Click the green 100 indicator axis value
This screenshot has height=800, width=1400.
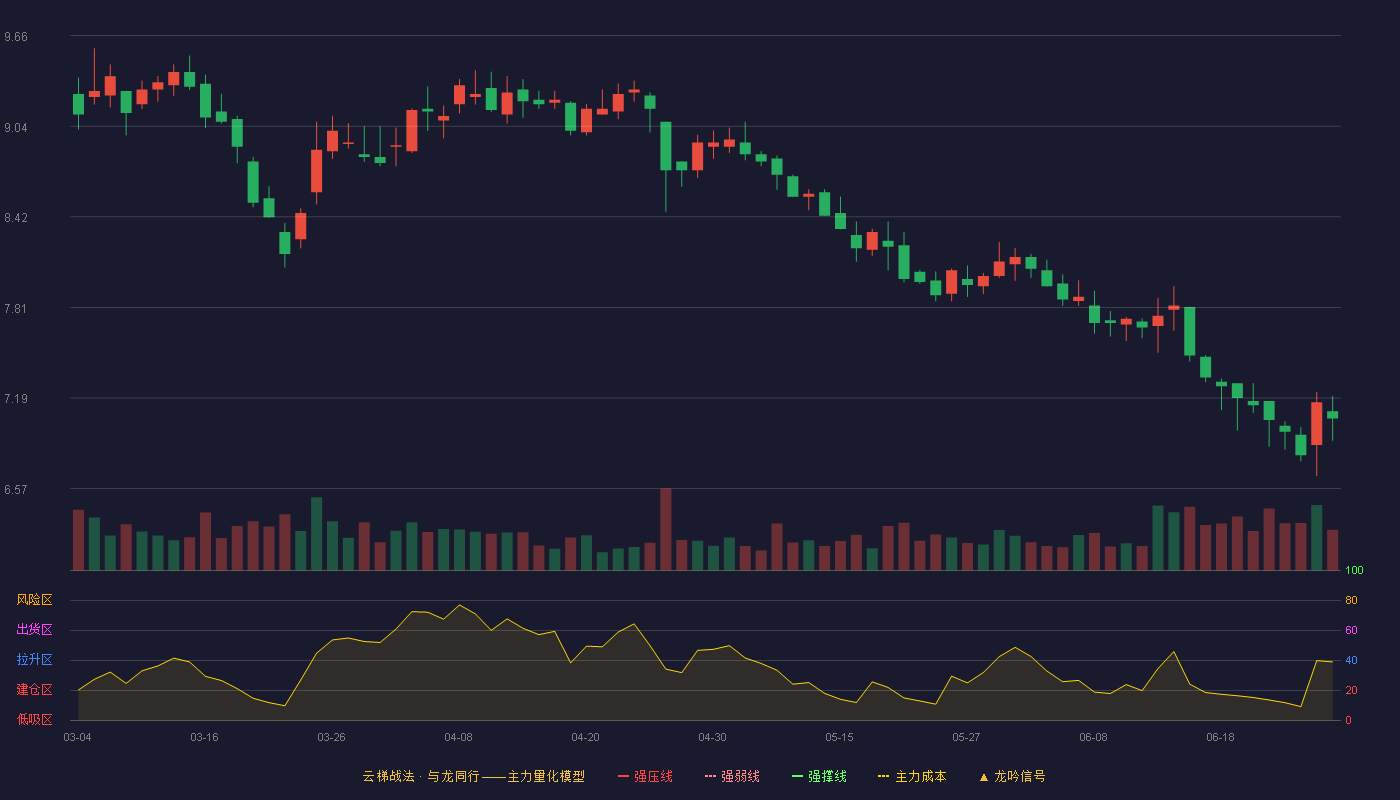pyautogui.click(x=1354, y=571)
